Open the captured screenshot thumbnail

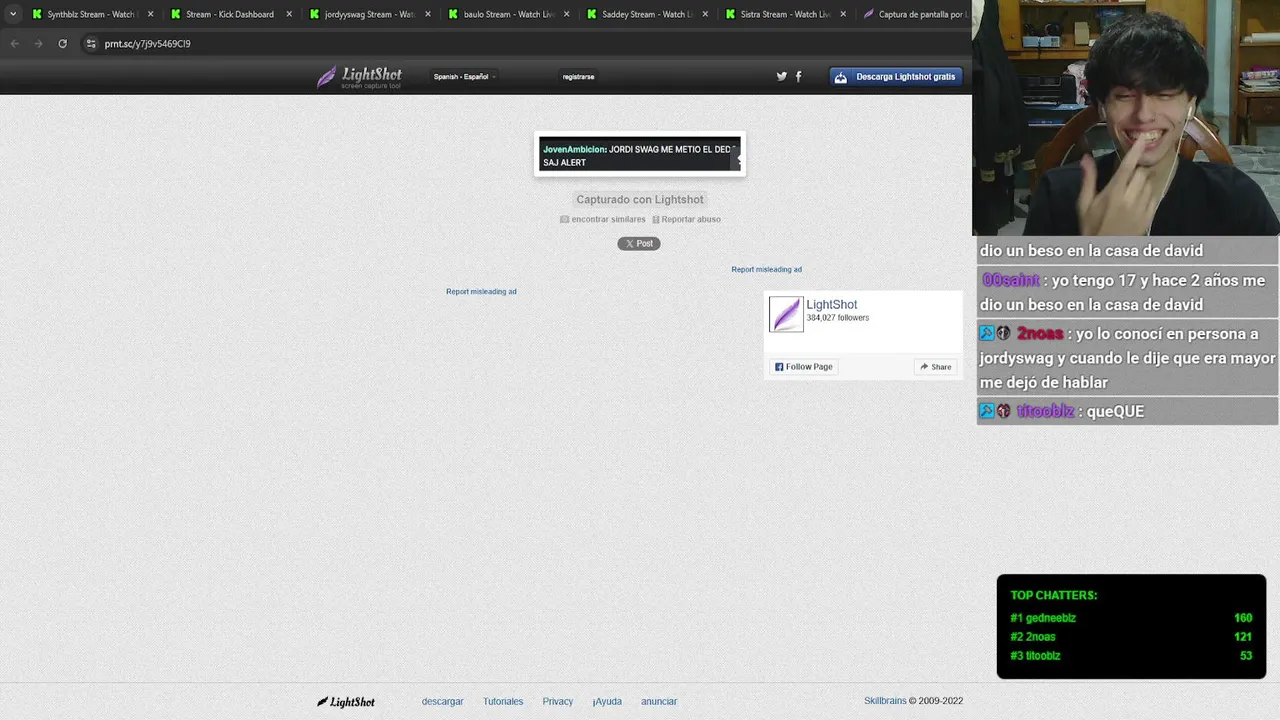(x=640, y=154)
